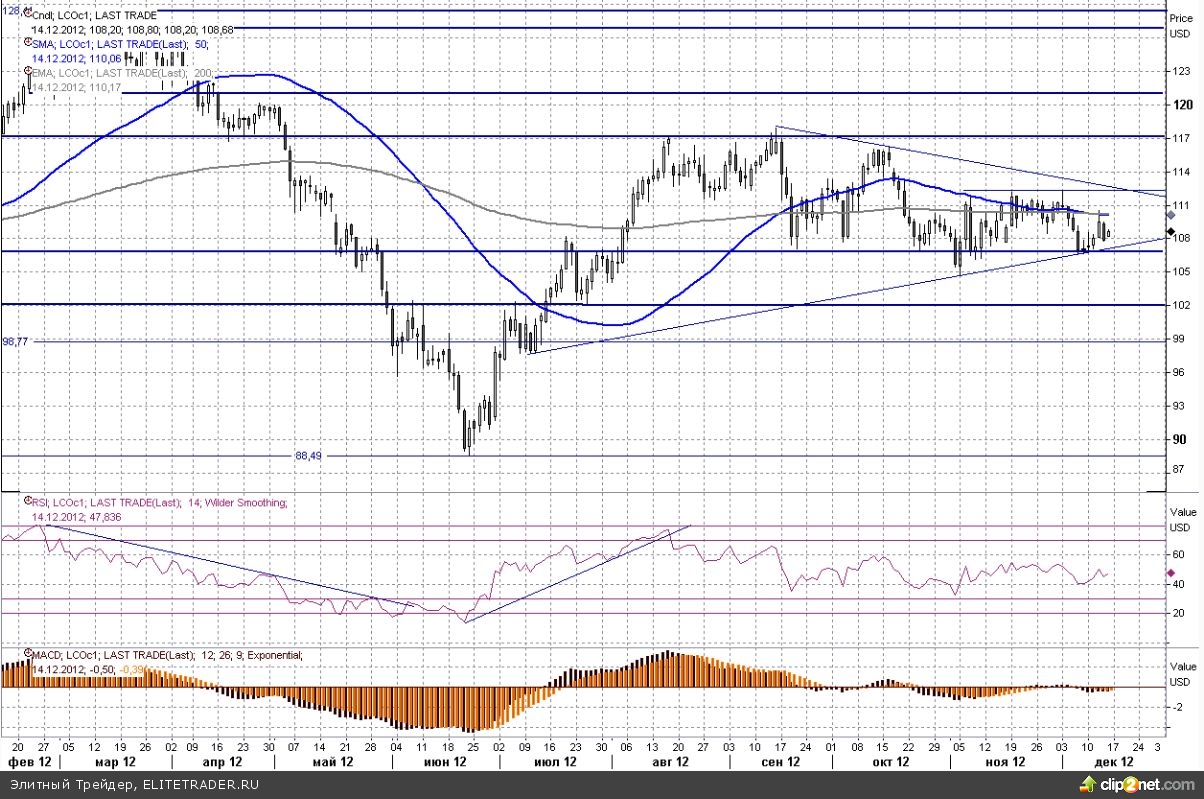
Task: Click the bold 120 price axis value
Action: click(1182, 105)
